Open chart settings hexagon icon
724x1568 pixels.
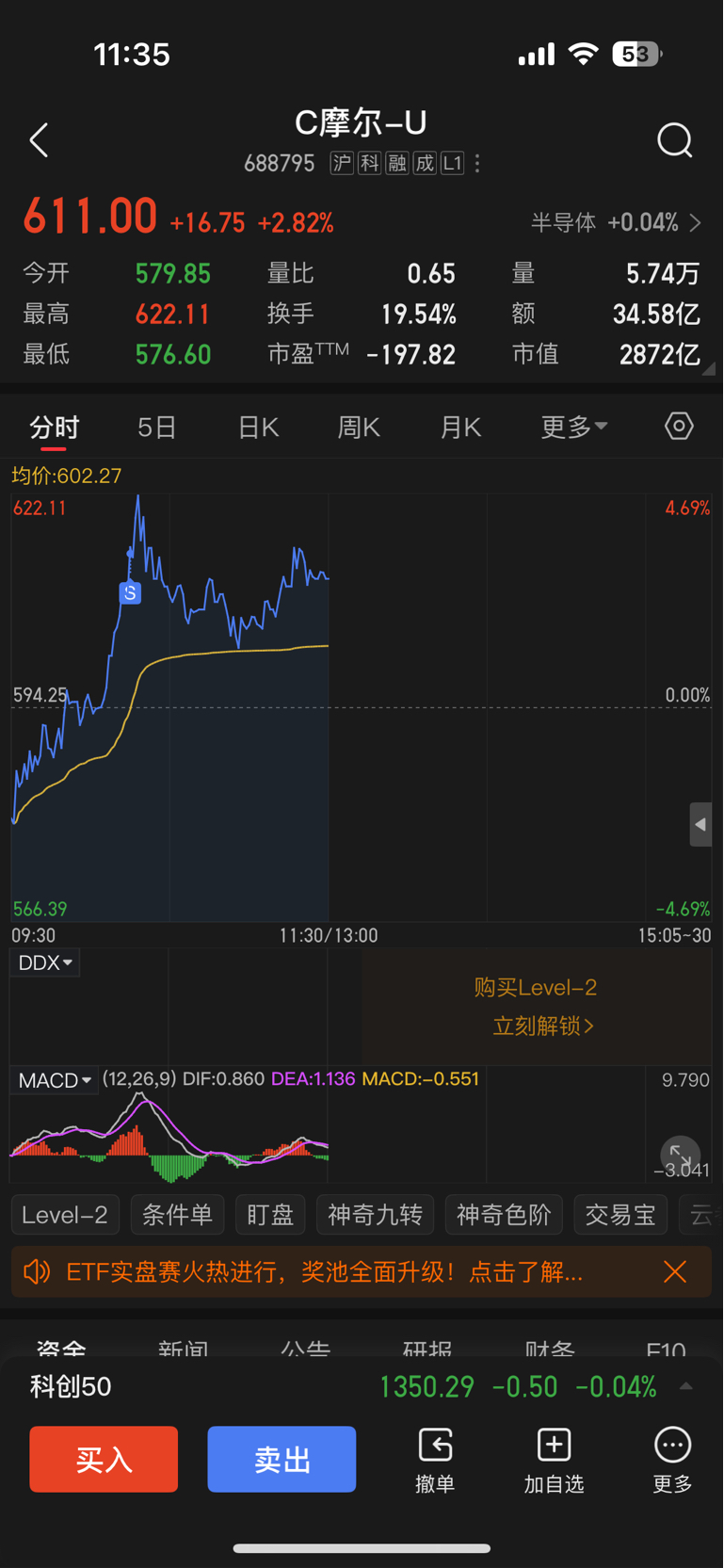point(679,427)
